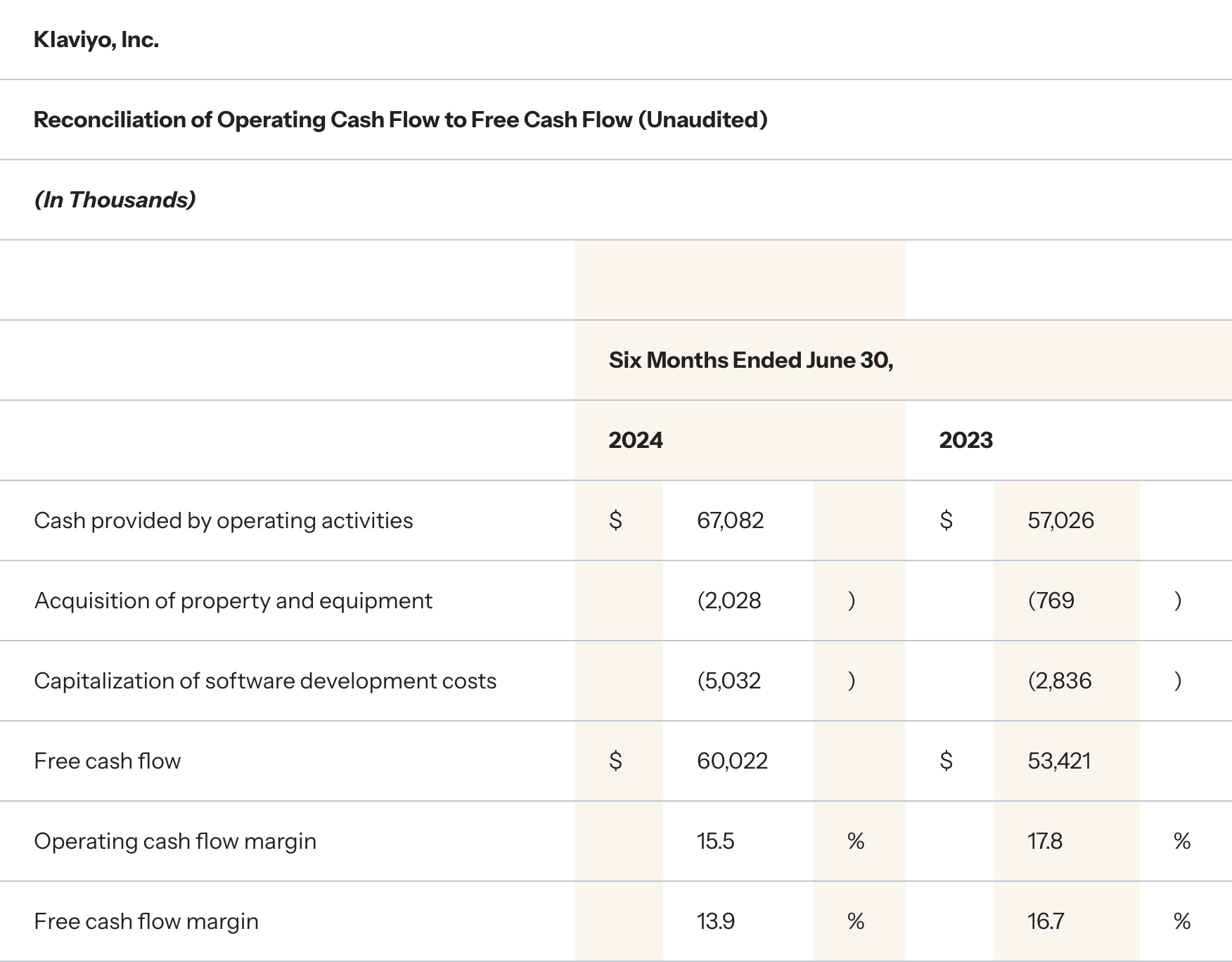The height and width of the screenshot is (962, 1232).
Task: Click "Operating cash flow margin" row label
Action: coord(174,841)
